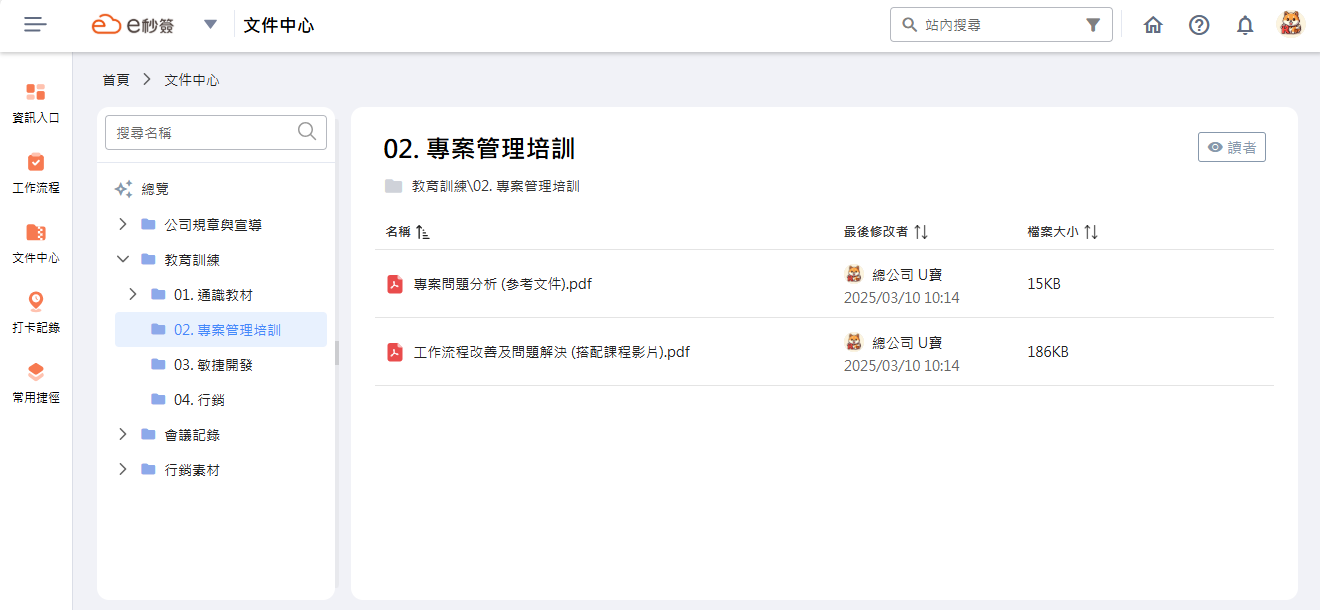
Task: Expand the 公司規章與宣導 folder
Action: click(x=123, y=224)
